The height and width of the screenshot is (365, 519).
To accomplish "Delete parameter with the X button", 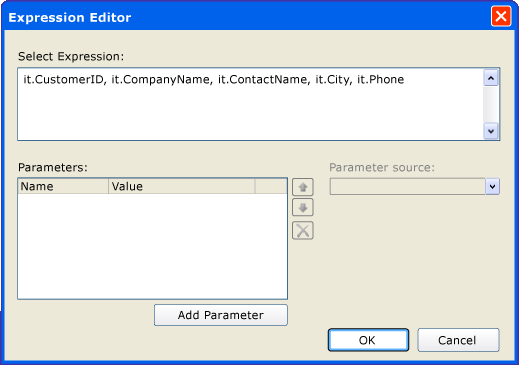I will (x=303, y=230).
